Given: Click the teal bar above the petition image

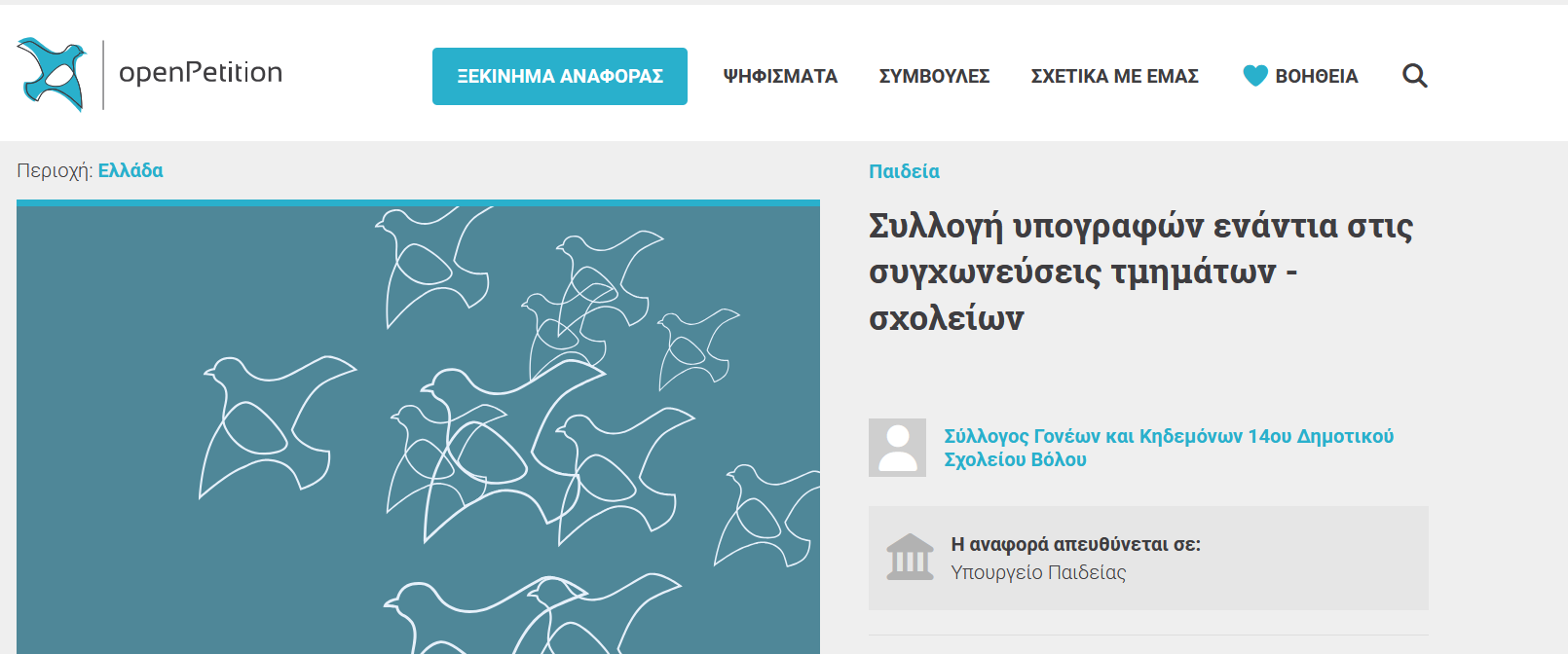Looking at the screenshot, I should [418, 202].
